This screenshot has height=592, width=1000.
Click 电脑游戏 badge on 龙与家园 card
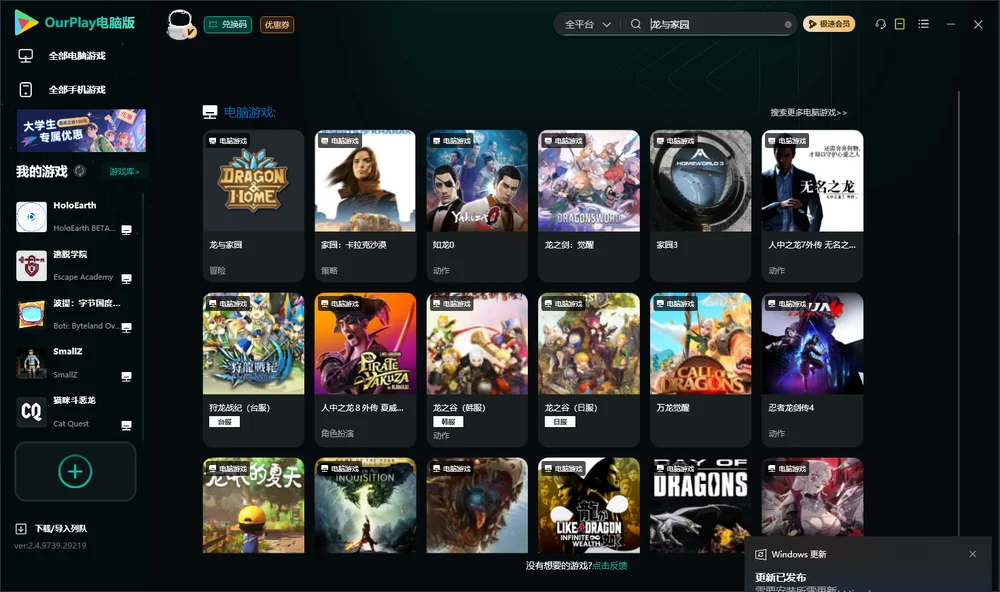point(228,140)
